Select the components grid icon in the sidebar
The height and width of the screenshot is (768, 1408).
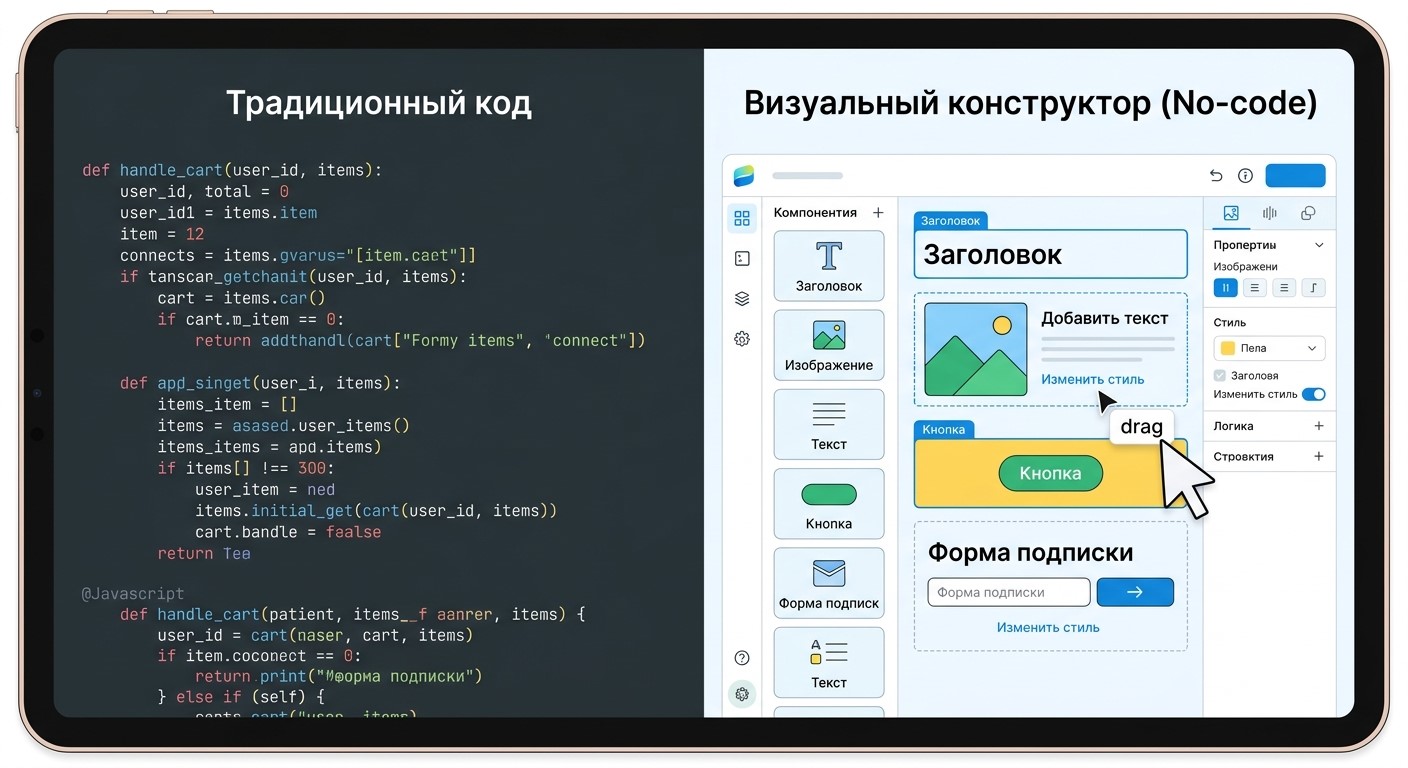click(x=742, y=218)
